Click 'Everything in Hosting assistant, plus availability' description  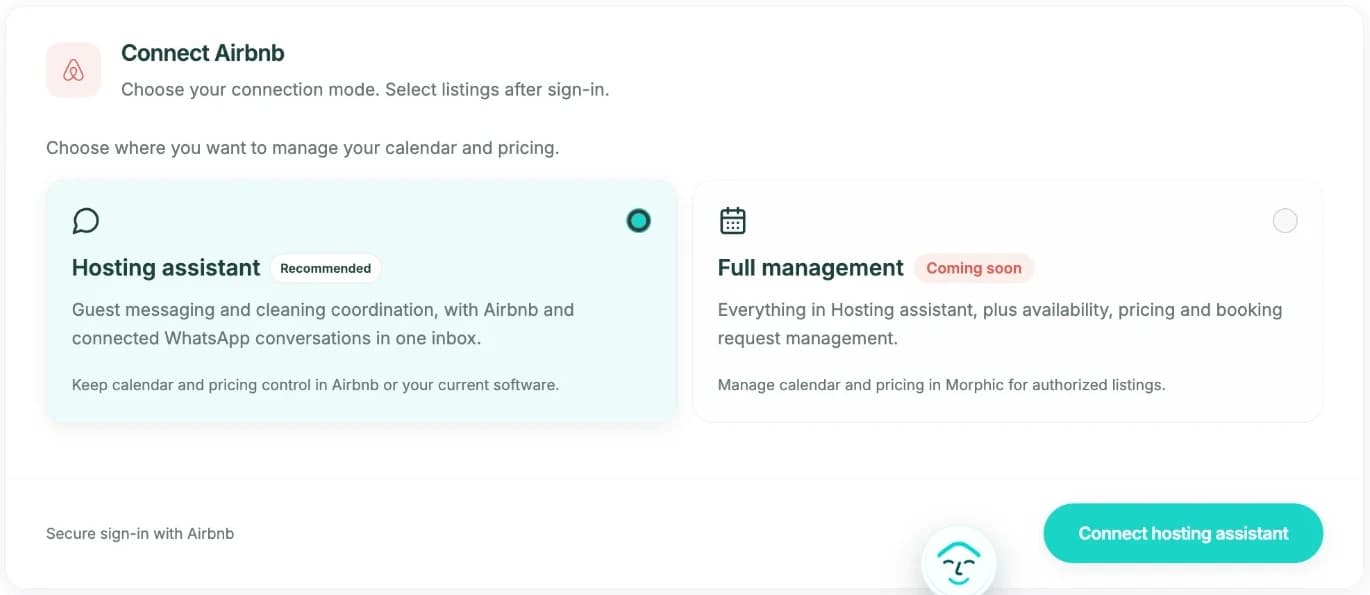click(1000, 324)
